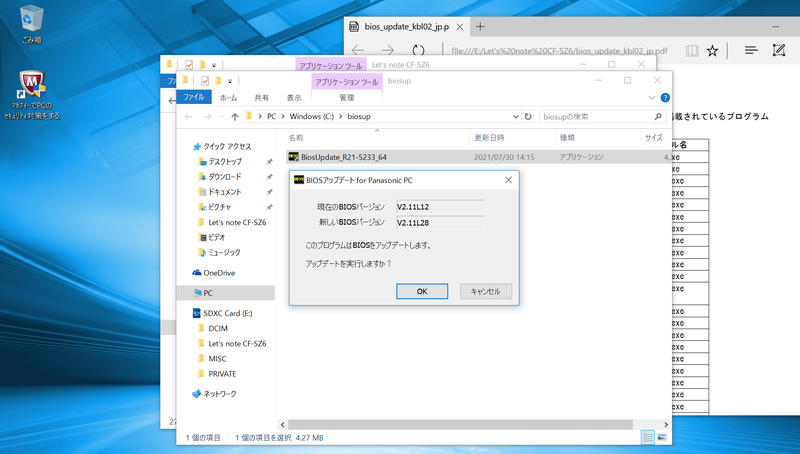The height and width of the screenshot is (454, 800).
Task: Open the ファイル tab in biosup window
Action: 194,97
